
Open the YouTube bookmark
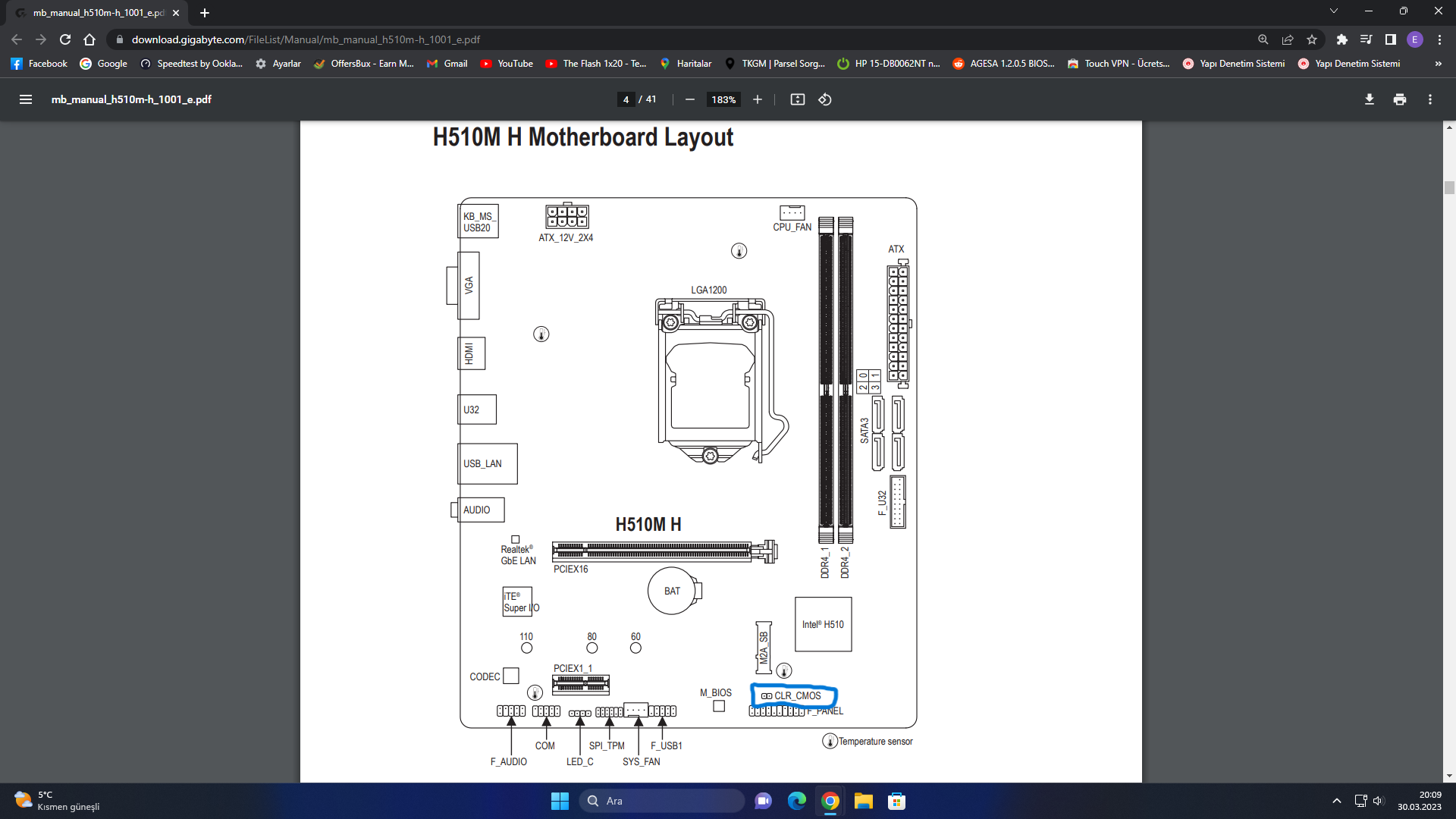507,64
